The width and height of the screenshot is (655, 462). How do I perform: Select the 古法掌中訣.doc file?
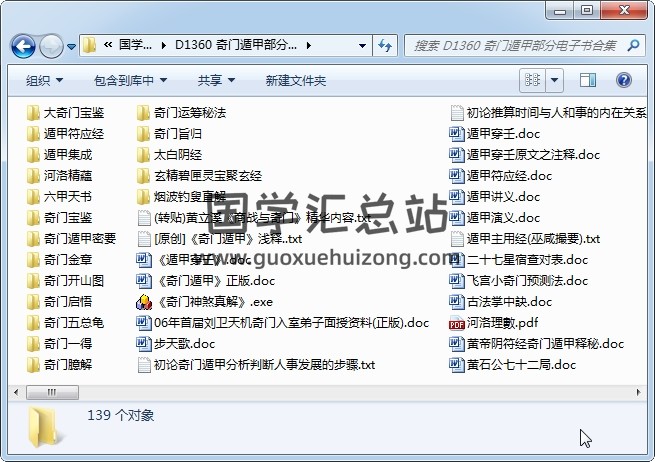pyautogui.click(x=501, y=302)
